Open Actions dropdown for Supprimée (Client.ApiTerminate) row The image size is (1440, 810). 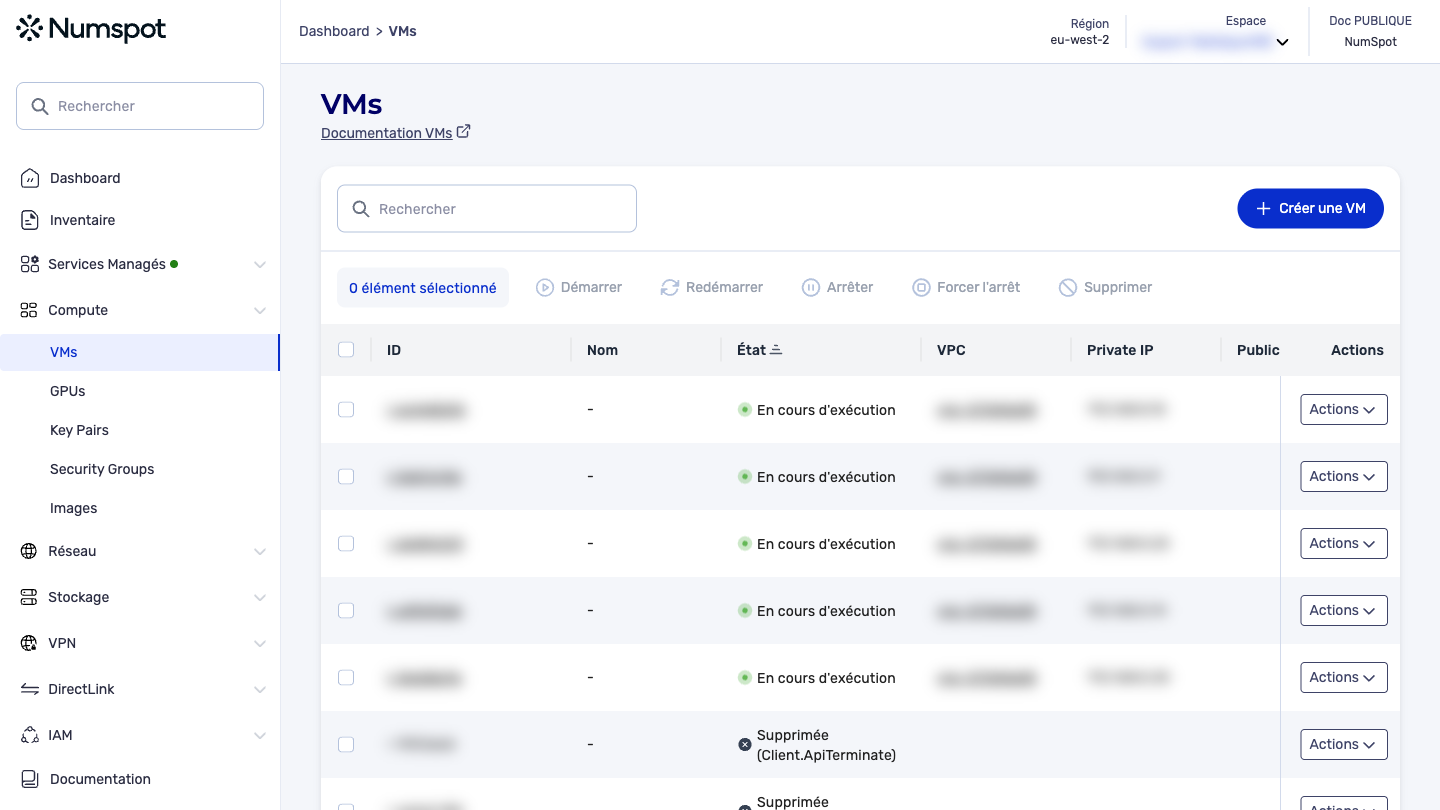pyautogui.click(x=1343, y=745)
